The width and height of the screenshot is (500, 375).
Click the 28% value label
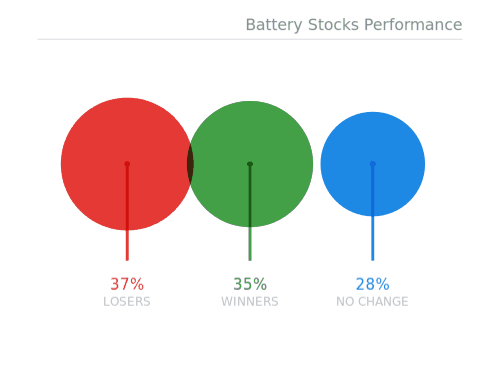point(373,284)
